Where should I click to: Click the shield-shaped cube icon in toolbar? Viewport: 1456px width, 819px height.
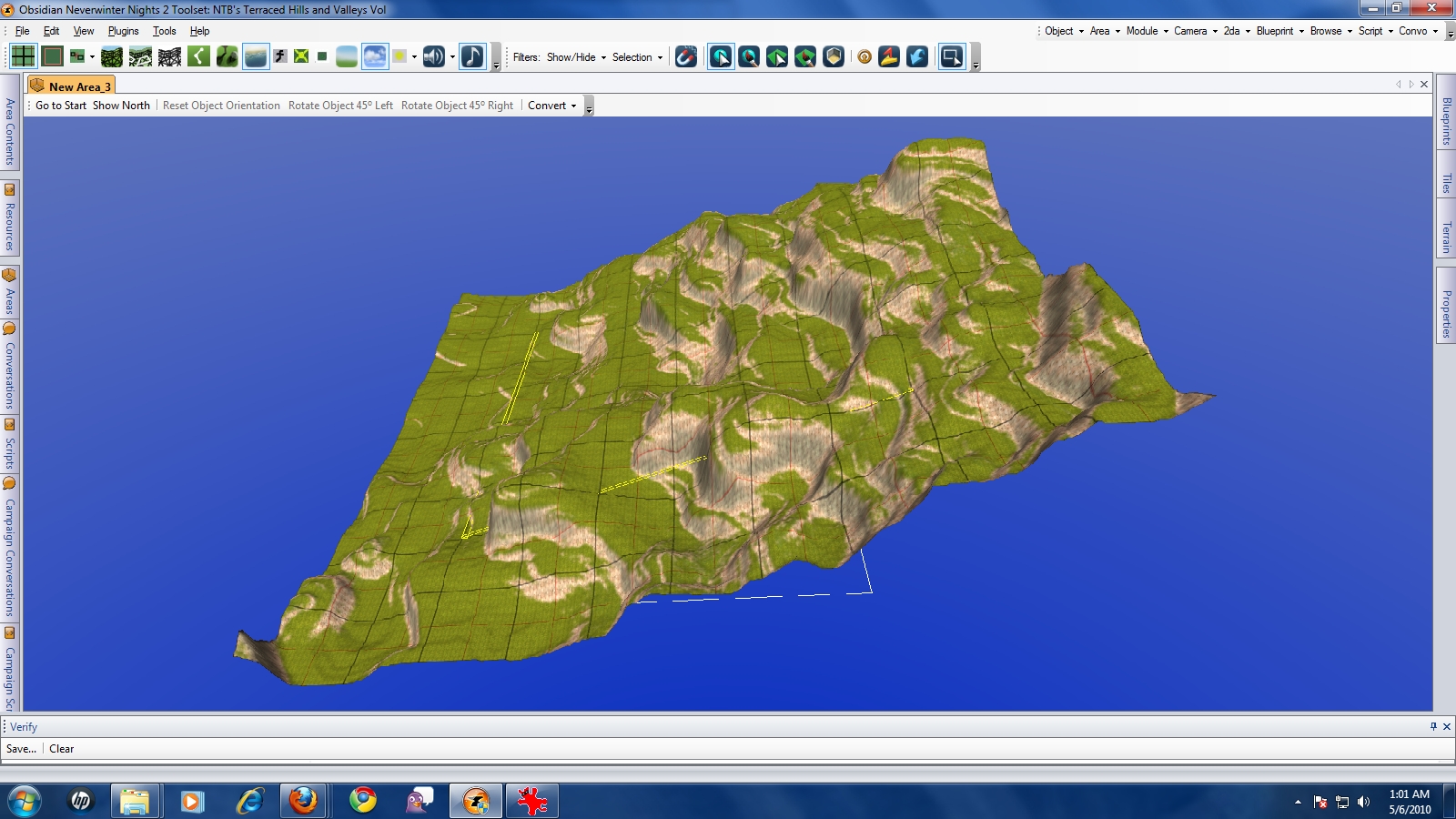(x=834, y=57)
